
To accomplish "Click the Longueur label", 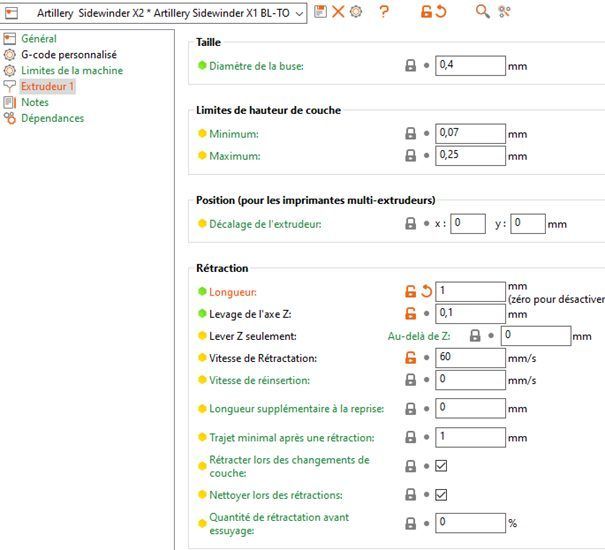I will pos(233,292).
